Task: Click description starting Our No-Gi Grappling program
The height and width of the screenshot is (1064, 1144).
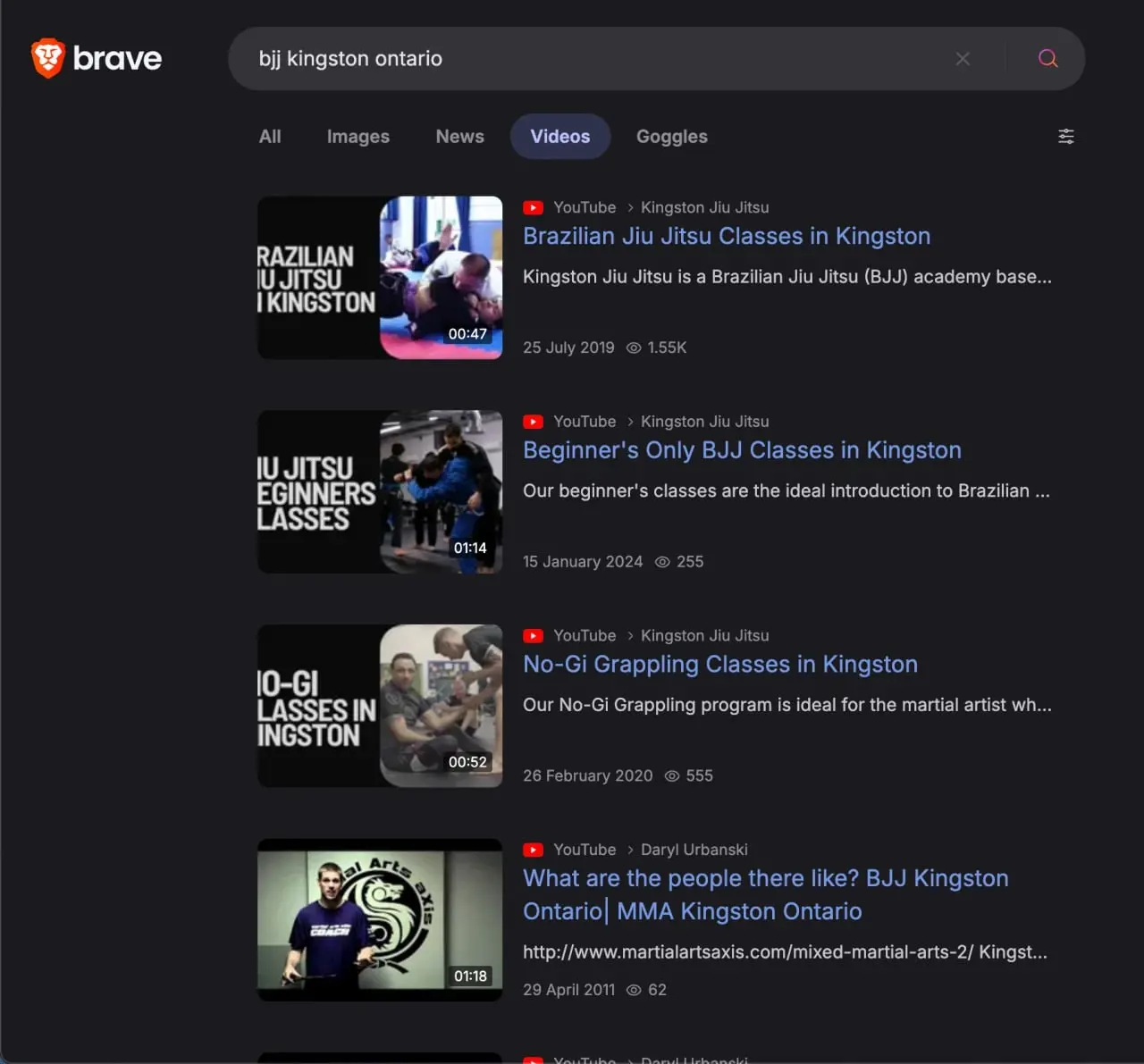Action: pos(787,705)
